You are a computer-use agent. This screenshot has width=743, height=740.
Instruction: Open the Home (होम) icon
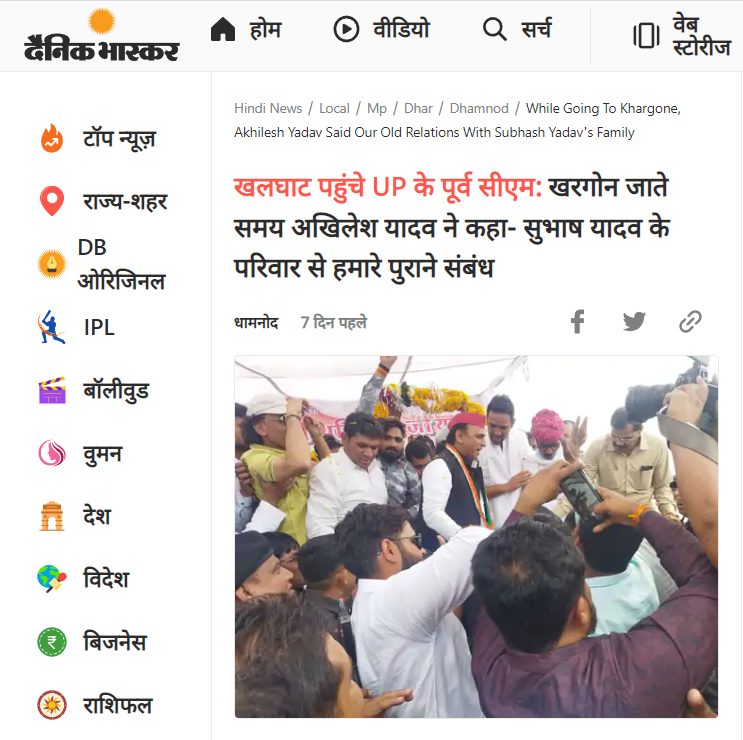click(x=223, y=29)
